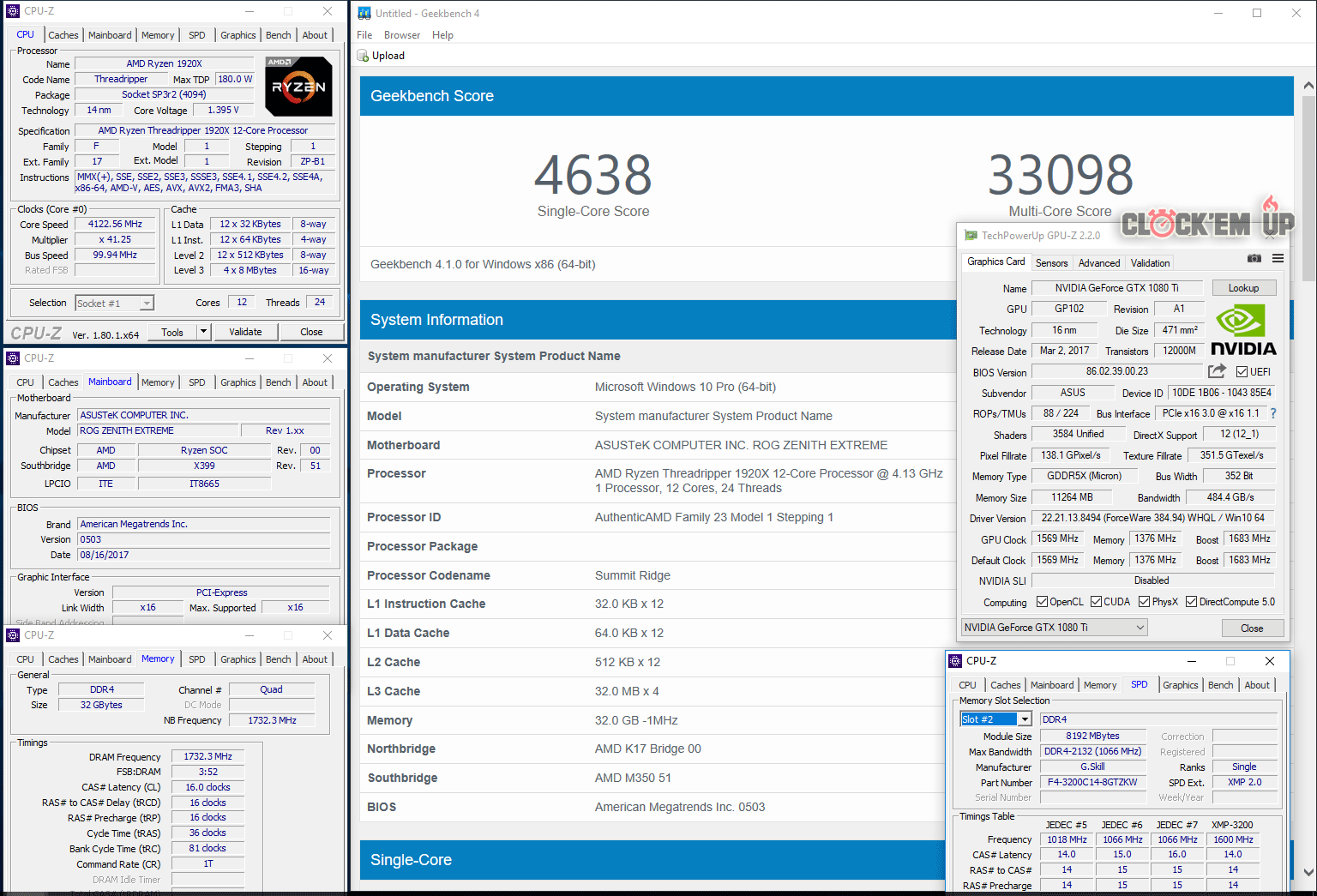
Task: Open the GPU-Z hamburger menu
Action: click(1278, 258)
